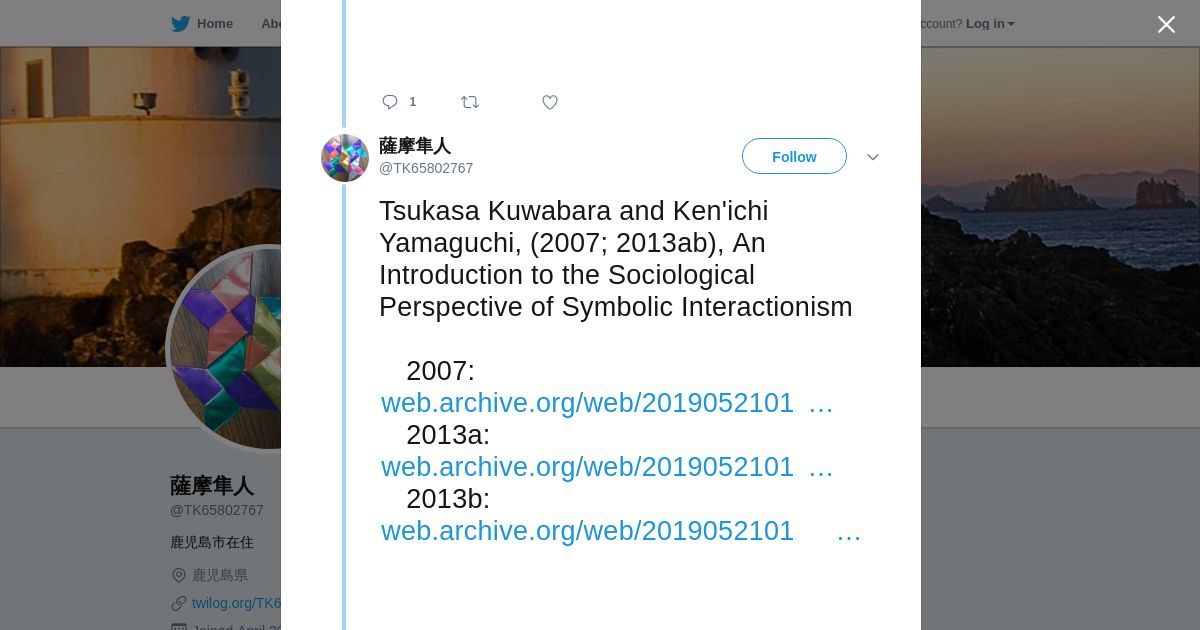Expand tweet options chevron next to Follow
This screenshot has width=1200, height=630.
point(872,157)
